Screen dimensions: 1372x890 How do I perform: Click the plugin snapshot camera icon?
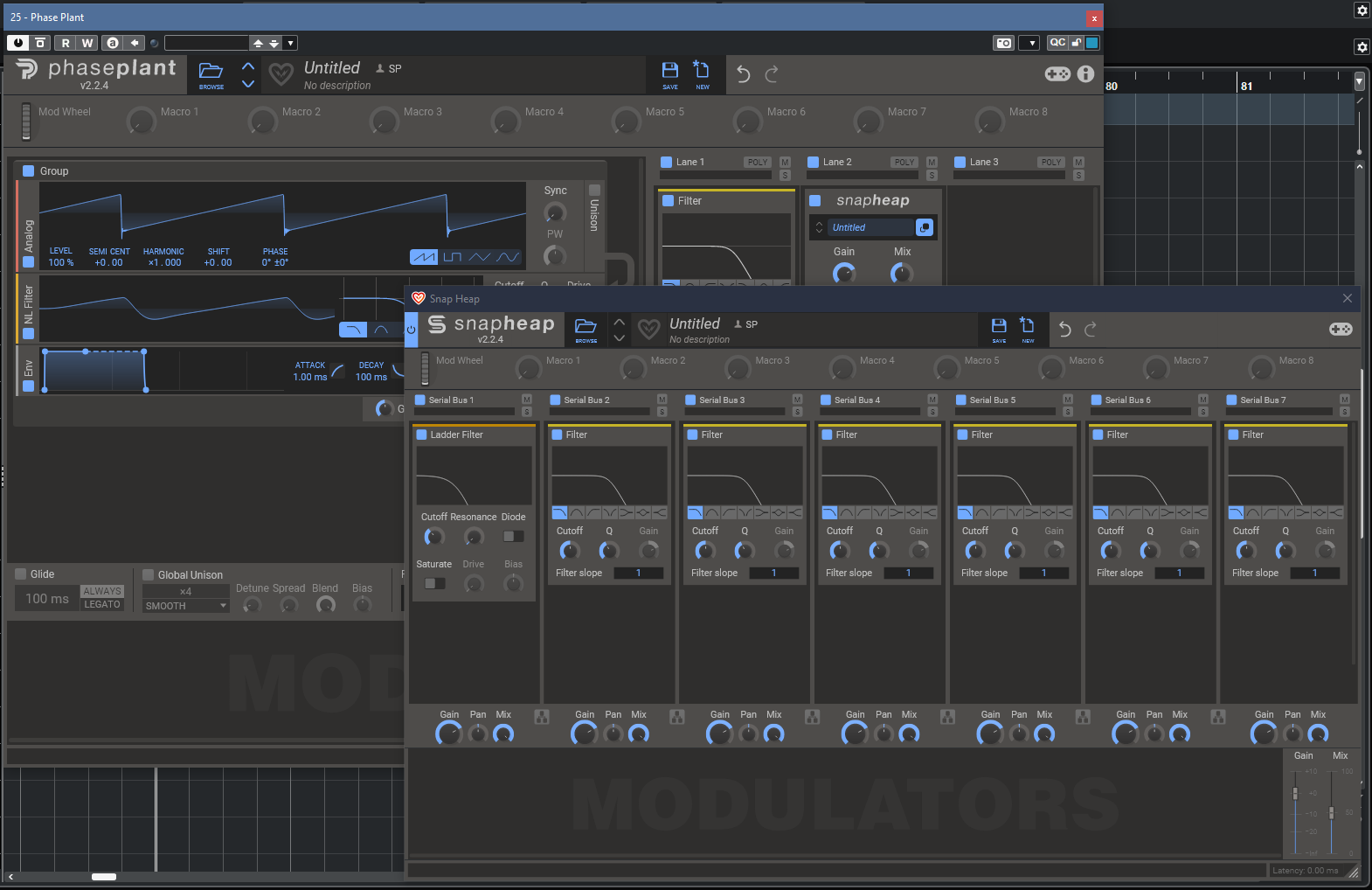click(1004, 43)
